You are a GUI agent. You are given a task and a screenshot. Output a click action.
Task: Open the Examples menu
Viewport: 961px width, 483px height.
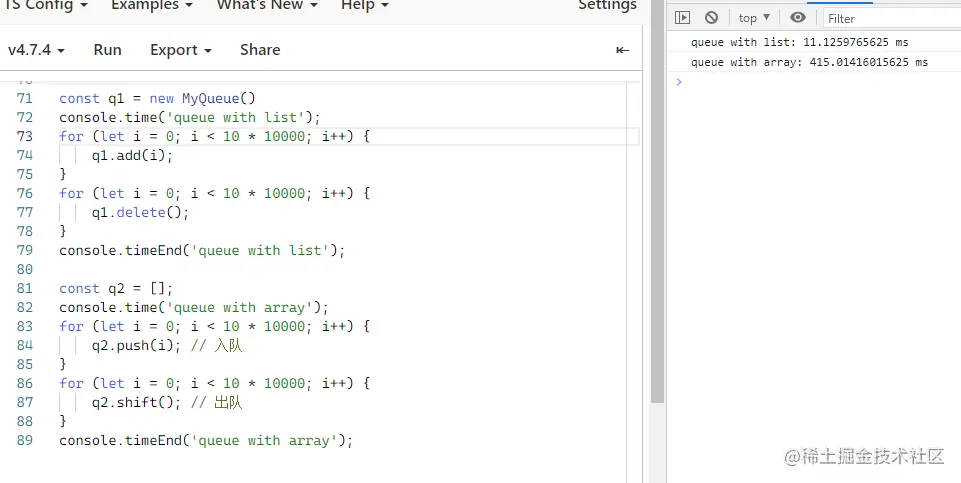[x=152, y=5]
